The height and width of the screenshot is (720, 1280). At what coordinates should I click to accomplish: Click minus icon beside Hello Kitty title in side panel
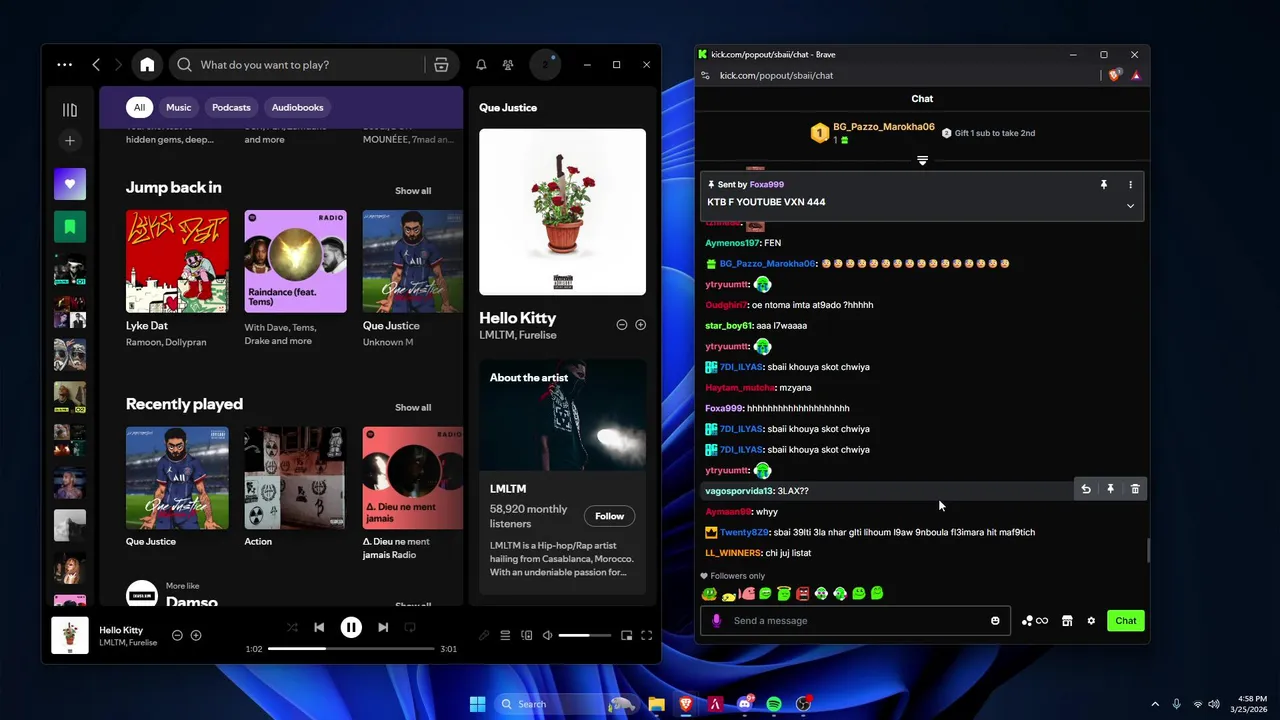click(622, 325)
